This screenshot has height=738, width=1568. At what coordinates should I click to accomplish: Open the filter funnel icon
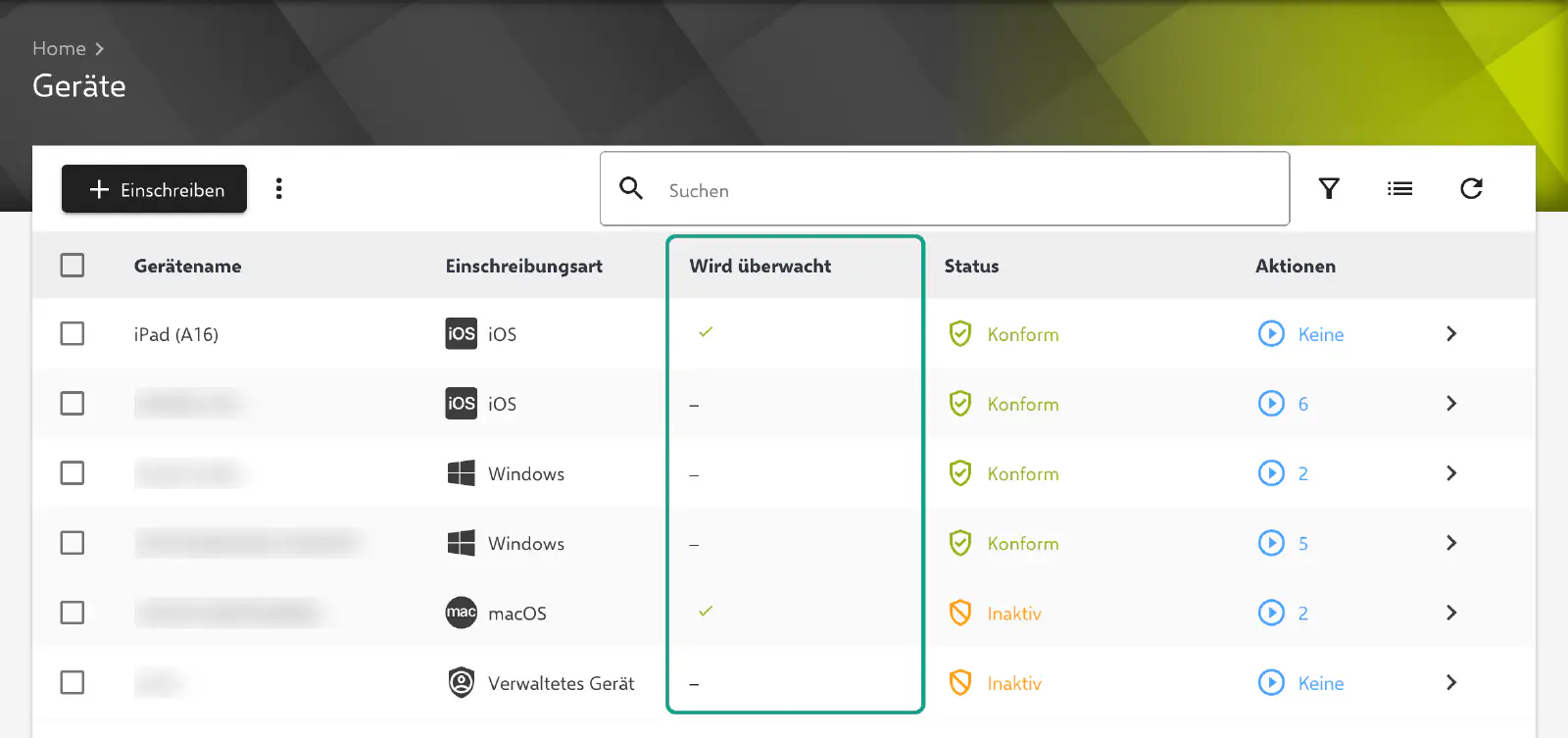coord(1329,188)
